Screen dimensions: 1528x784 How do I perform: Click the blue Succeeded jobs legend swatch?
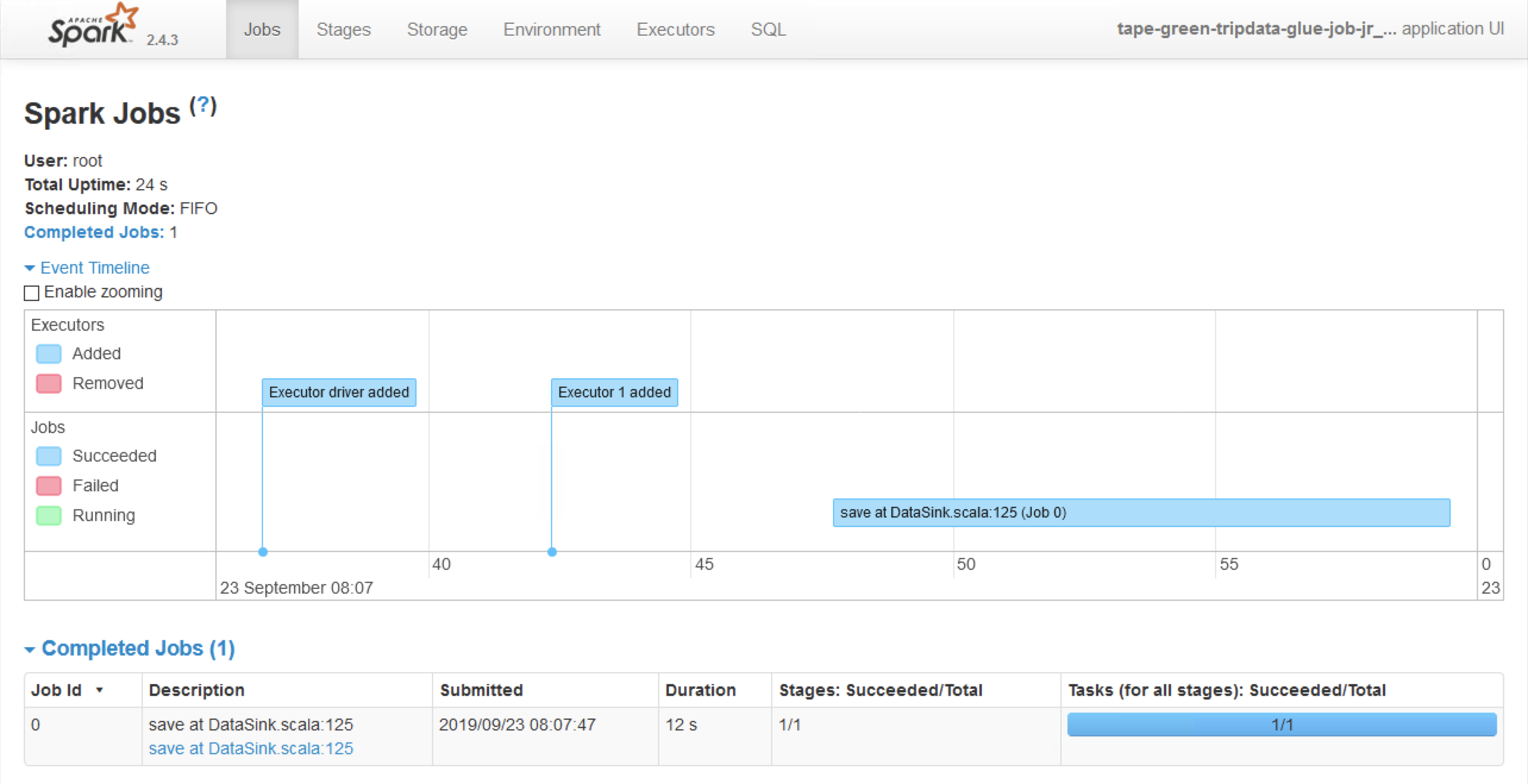[49, 456]
